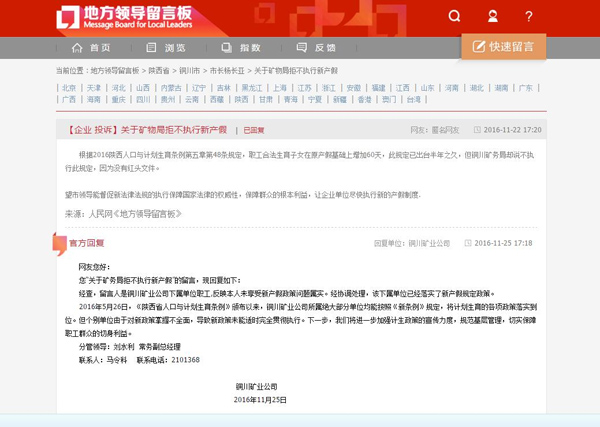Click the list icon beside 浏览
The image size is (600, 427).
[151, 47]
